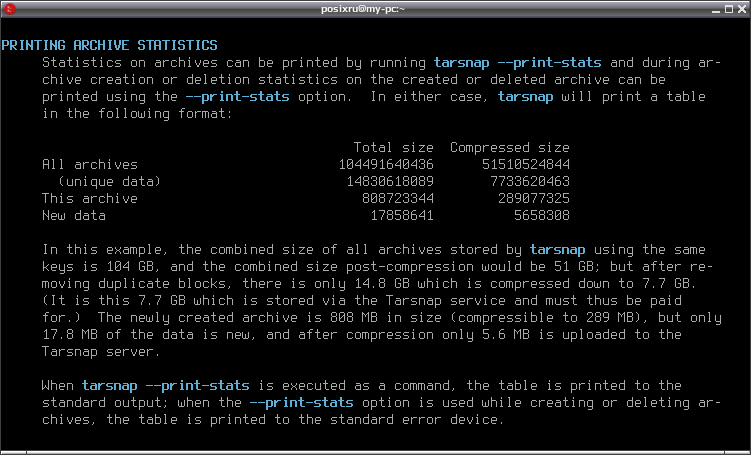751x455 pixels.
Task: Click the value 51510524844
Action: pos(526,164)
